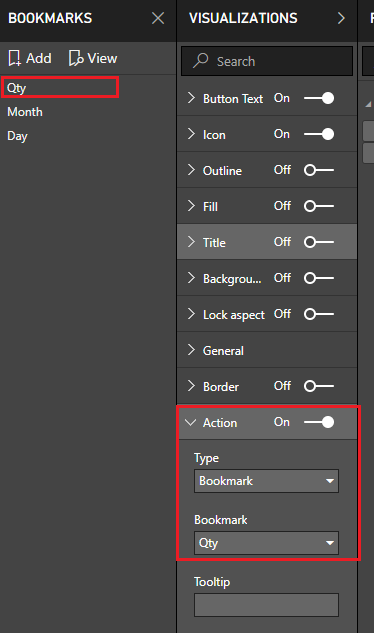The image size is (374, 633).
Task: Open the Bookmark dropdown showing Qty
Action: click(266, 543)
